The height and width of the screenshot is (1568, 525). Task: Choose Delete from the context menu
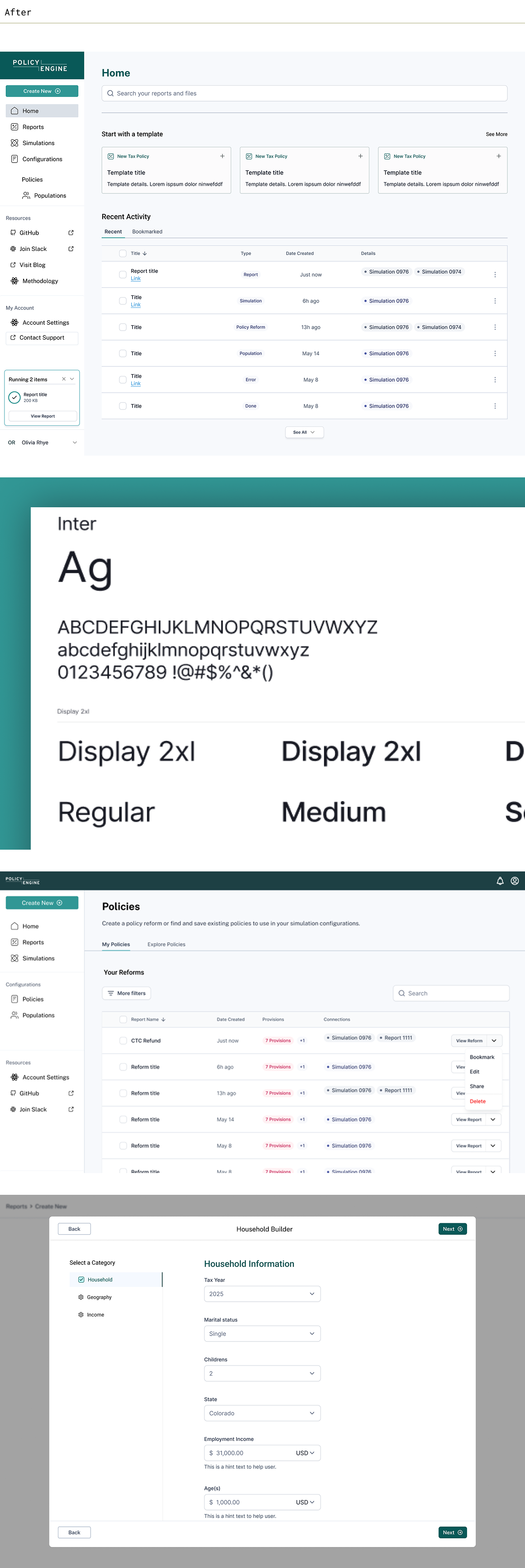coord(477,1101)
